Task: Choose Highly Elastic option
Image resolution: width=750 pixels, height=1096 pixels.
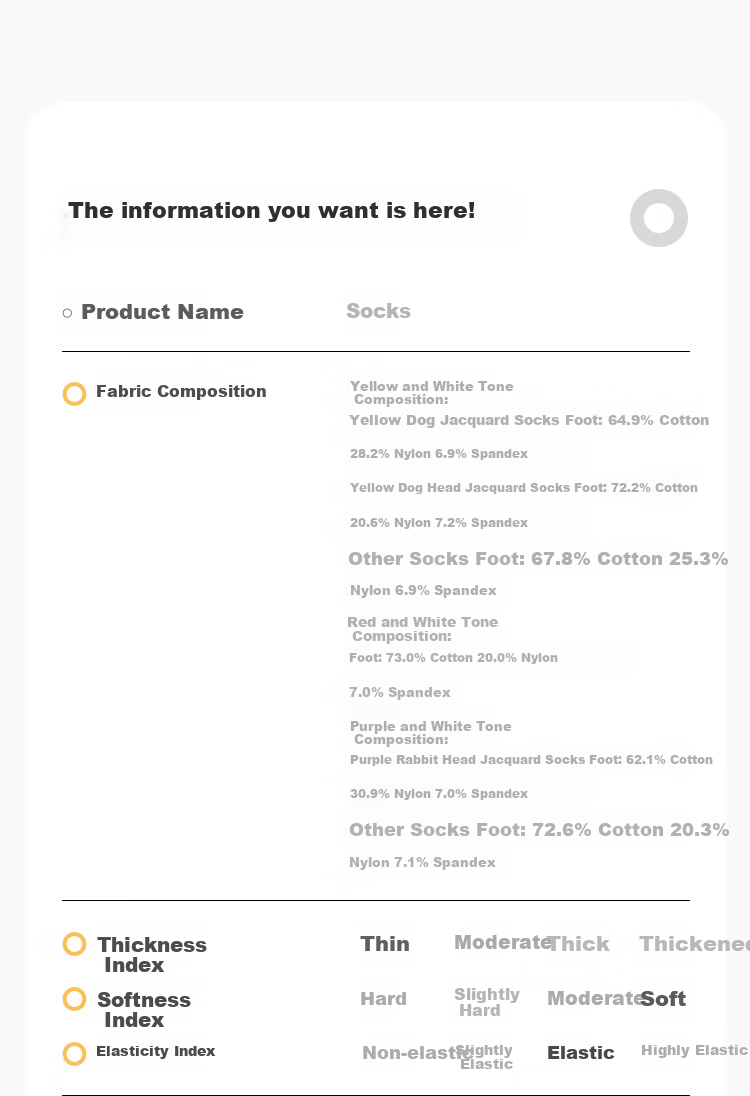Action: (x=694, y=1050)
